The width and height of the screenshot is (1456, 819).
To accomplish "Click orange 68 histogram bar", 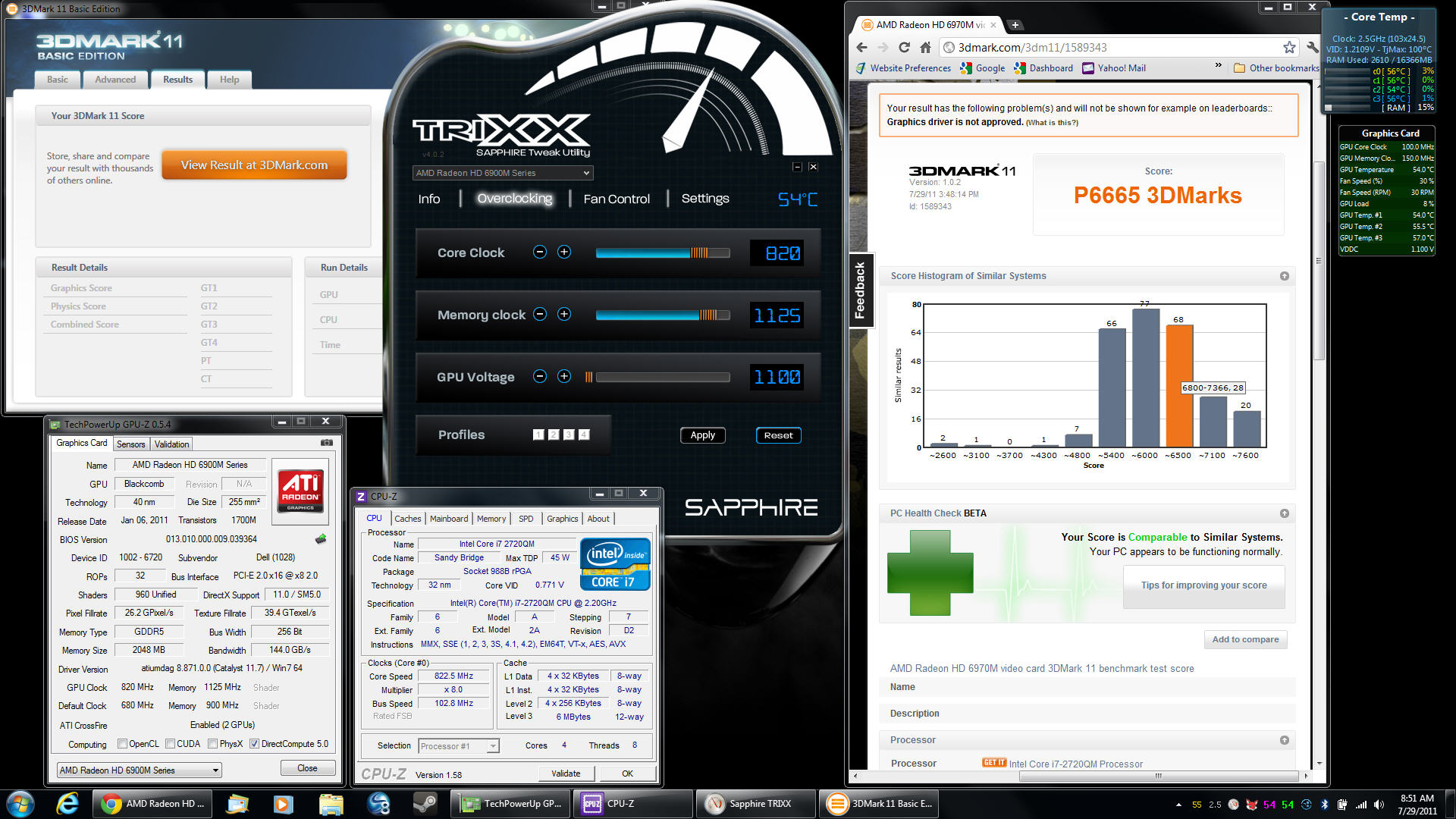I will coord(1179,386).
